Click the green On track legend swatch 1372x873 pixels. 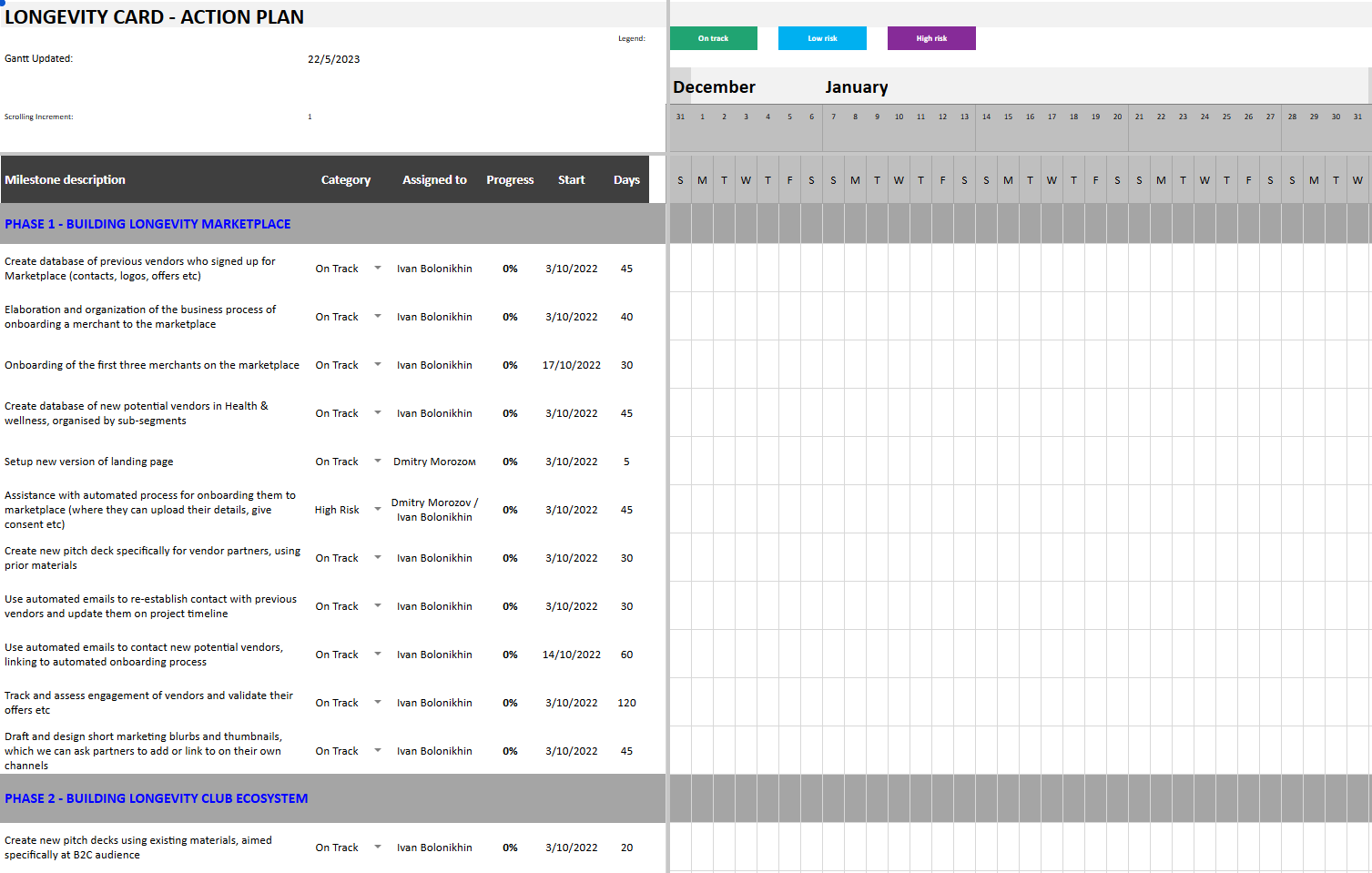pyautogui.click(x=713, y=38)
